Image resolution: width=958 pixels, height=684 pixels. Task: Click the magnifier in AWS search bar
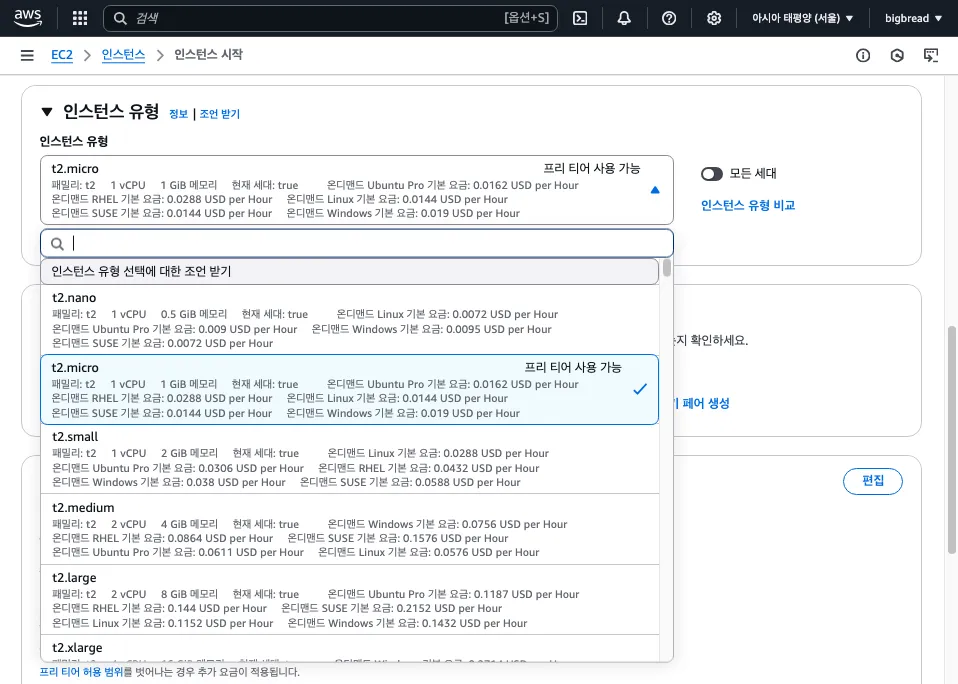120,18
